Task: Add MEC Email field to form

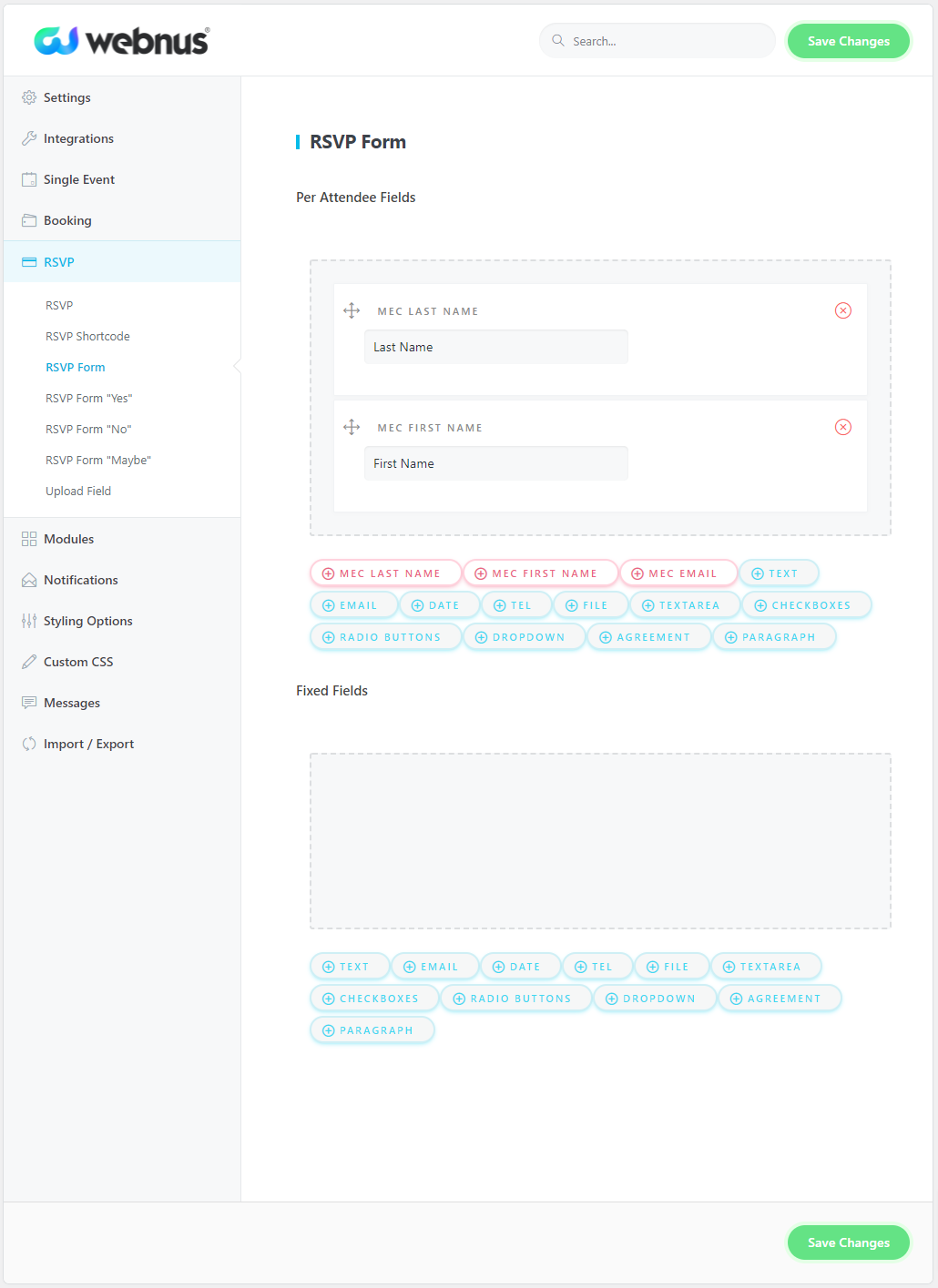Action: point(678,573)
